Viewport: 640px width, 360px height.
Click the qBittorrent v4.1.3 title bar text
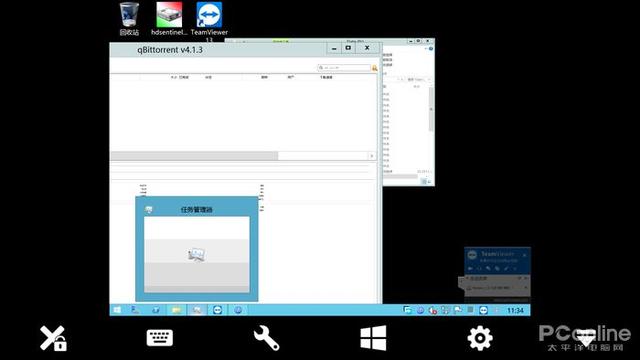[170, 50]
